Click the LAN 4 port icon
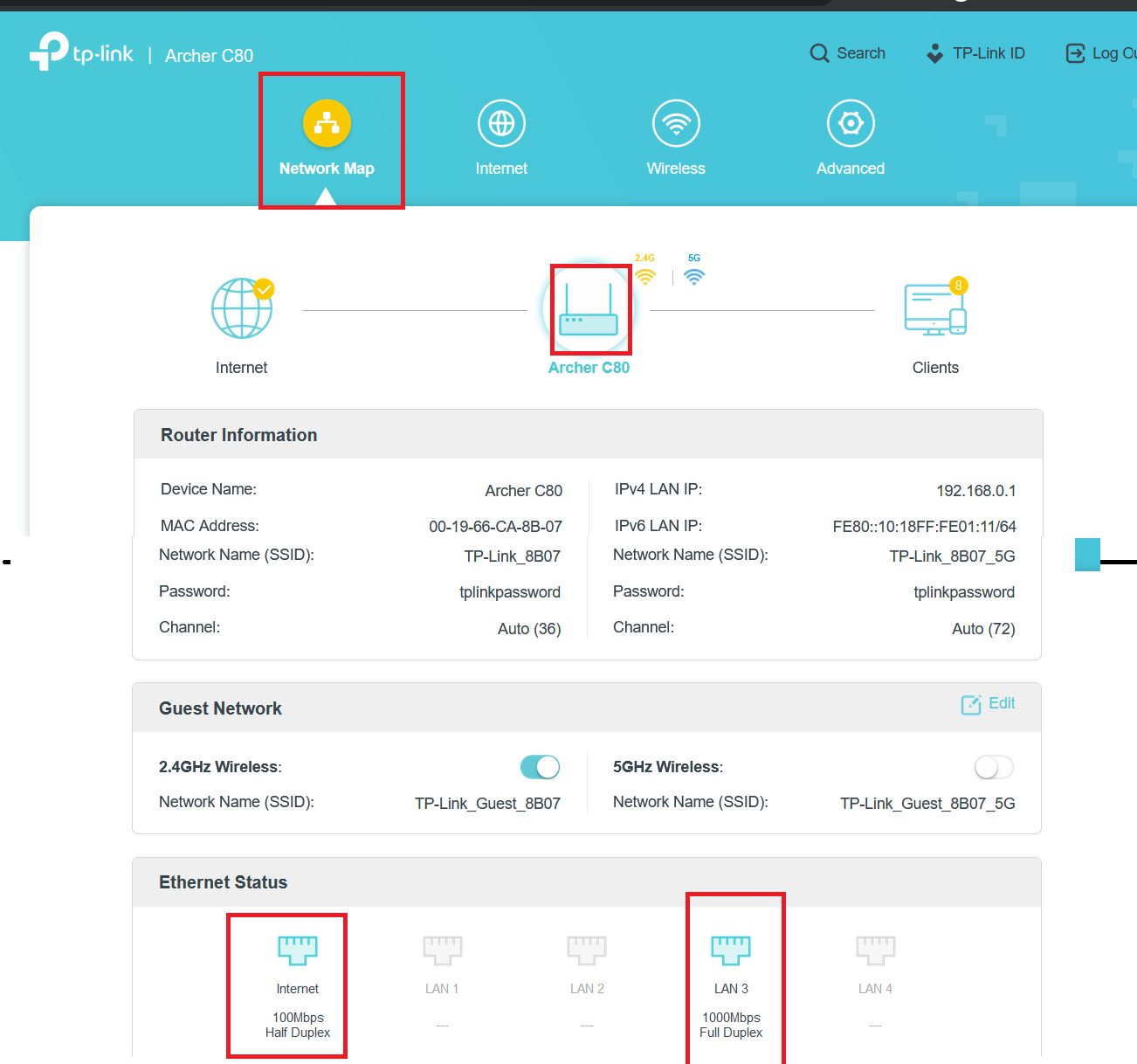The width and height of the screenshot is (1137, 1064). tap(875, 950)
